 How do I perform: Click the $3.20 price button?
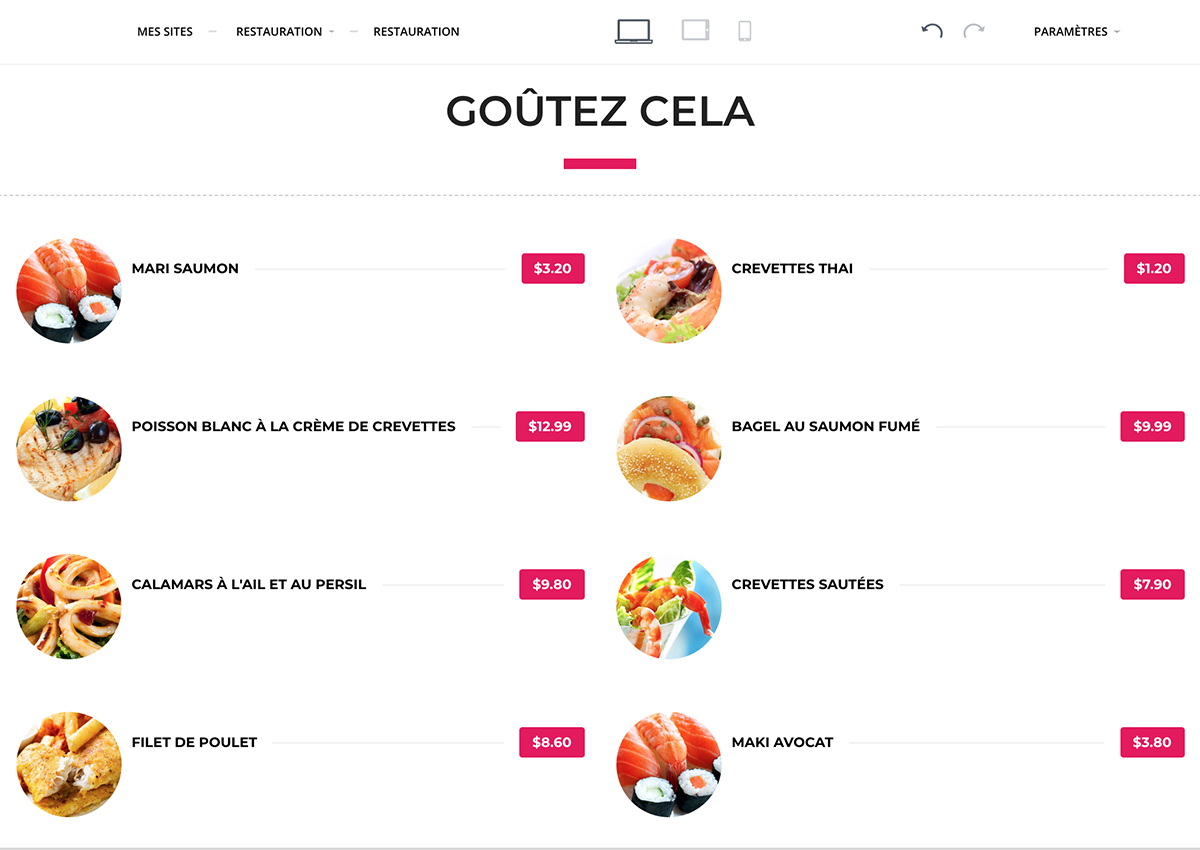coord(552,269)
